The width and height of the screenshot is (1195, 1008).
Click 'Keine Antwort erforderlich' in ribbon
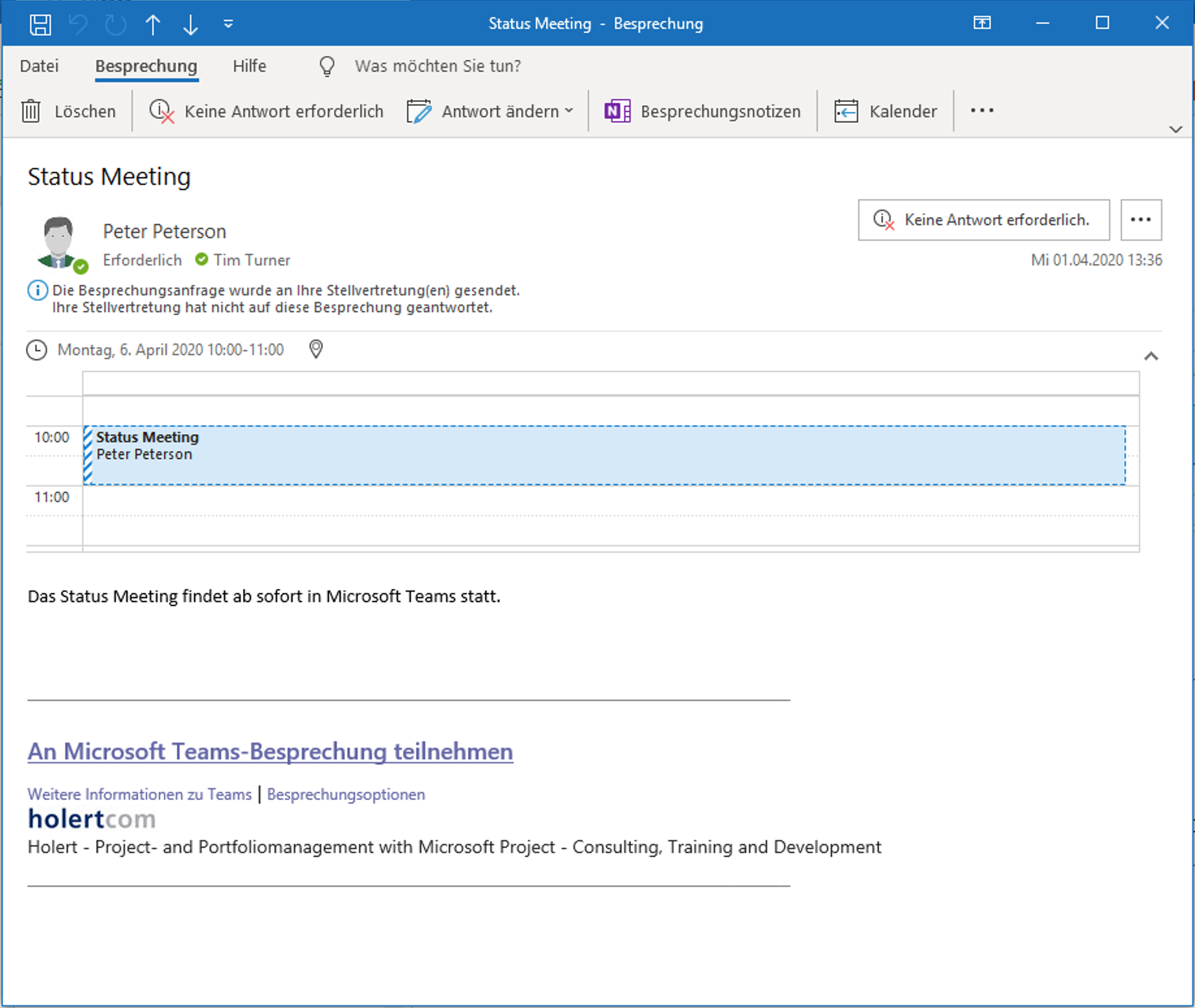pos(267,111)
